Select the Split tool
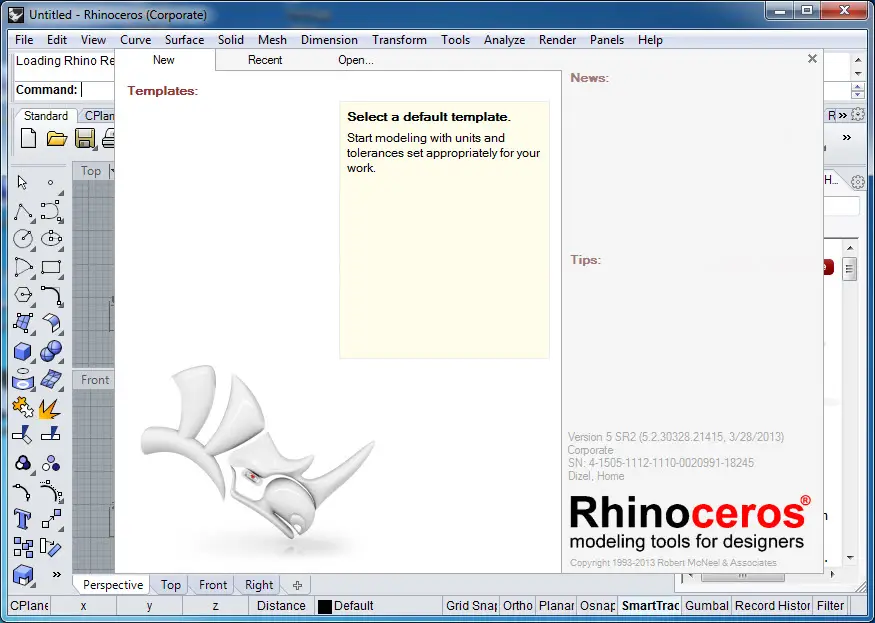 [x=50, y=433]
